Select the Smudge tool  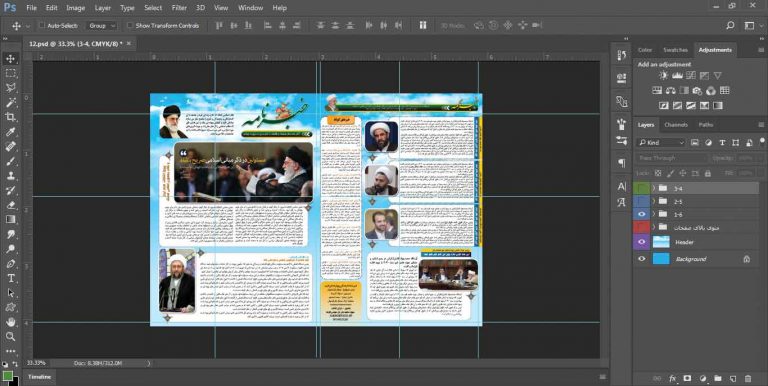pyautogui.click(x=10, y=234)
